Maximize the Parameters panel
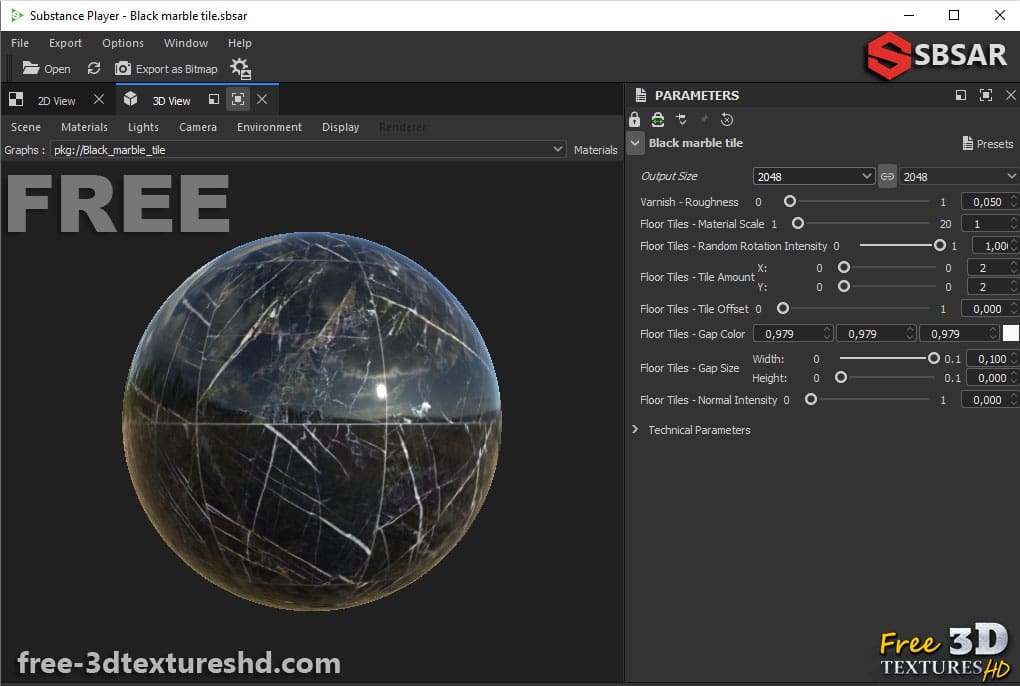1020x686 pixels. pos(986,96)
